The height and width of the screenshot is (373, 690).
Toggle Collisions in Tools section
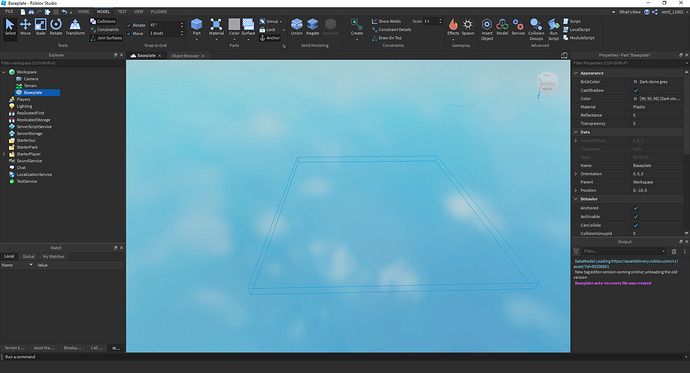point(103,21)
